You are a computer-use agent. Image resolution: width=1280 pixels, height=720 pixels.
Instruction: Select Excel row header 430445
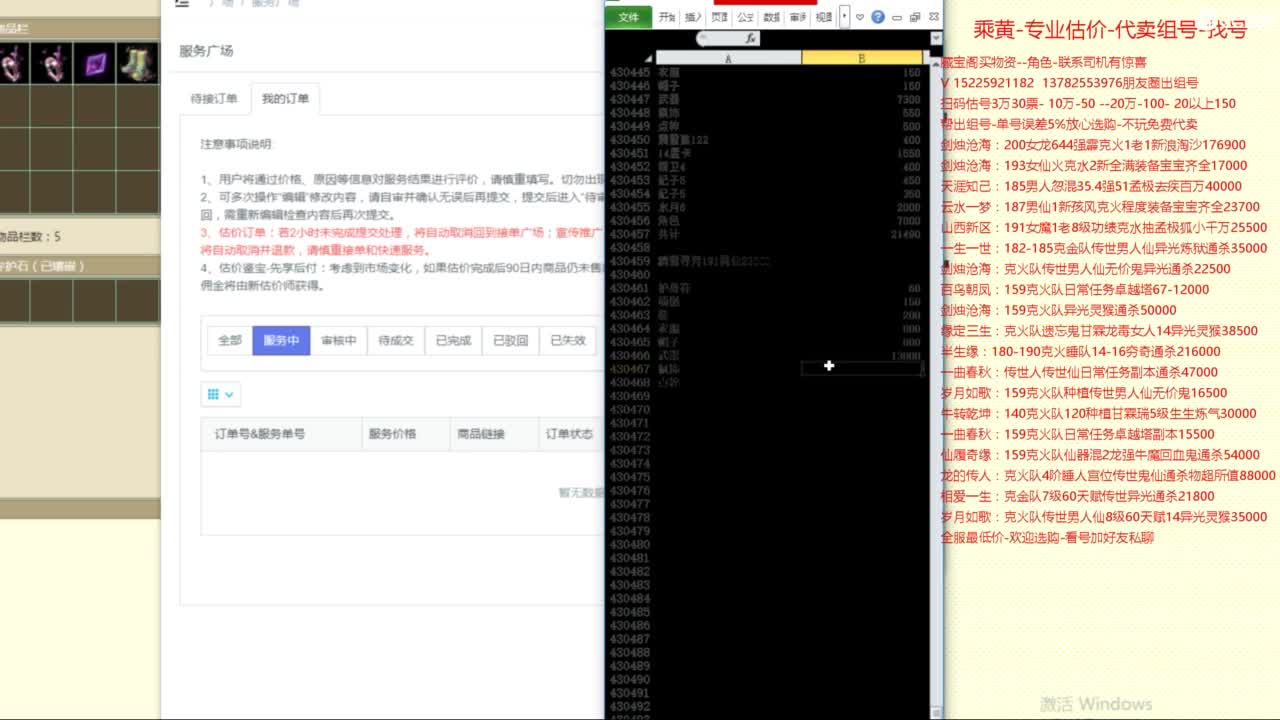[x=630, y=72]
